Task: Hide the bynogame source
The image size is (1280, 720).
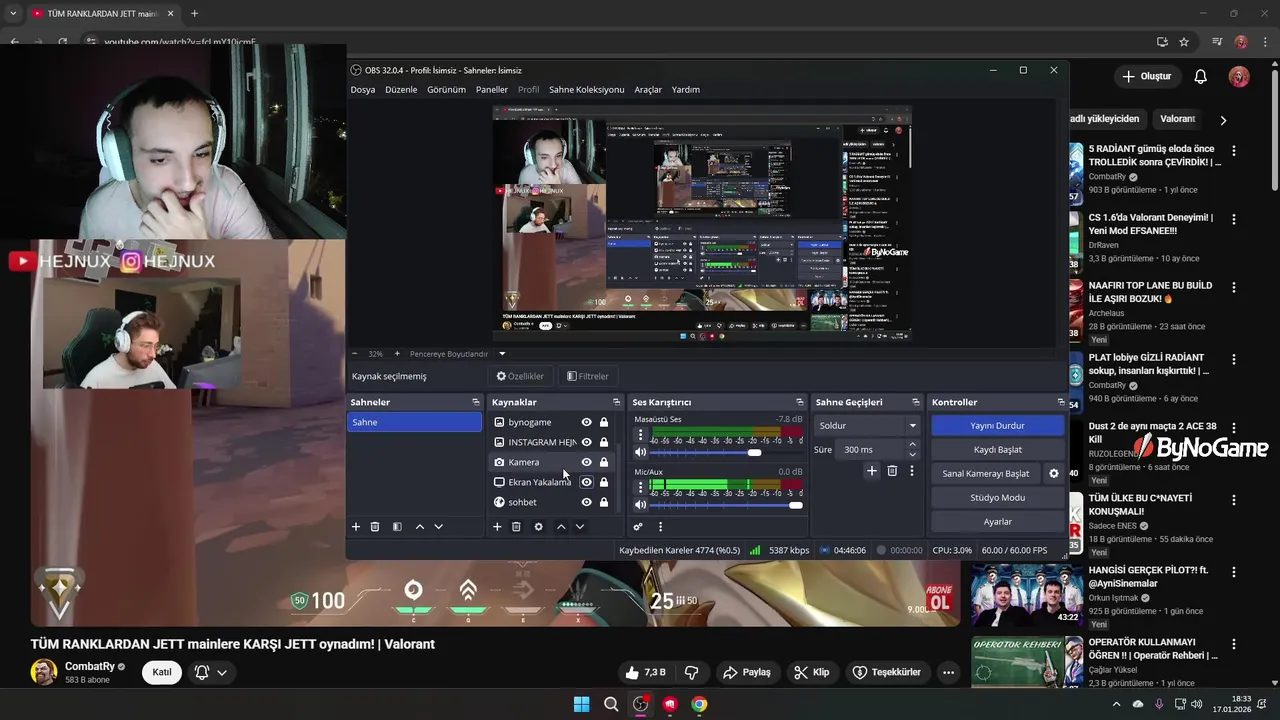Action: point(586,422)
